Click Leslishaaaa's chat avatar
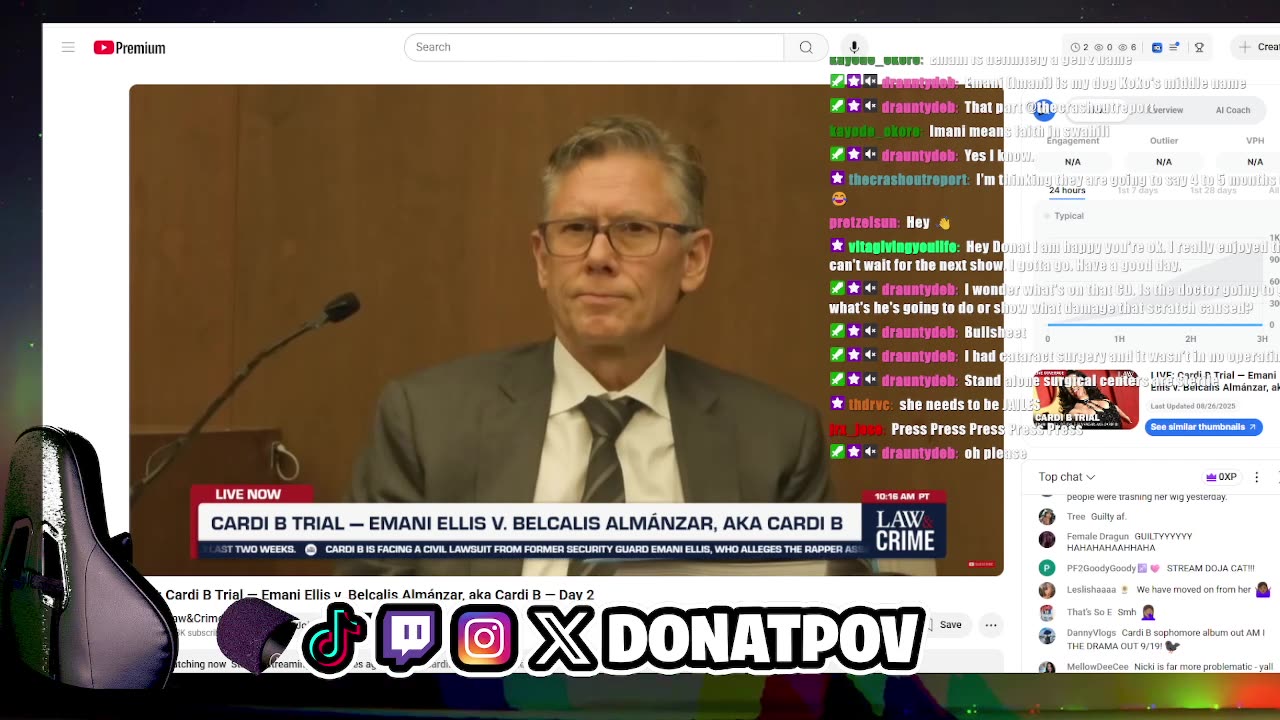Viewport: 1280px width, 720px height. point(1047,590)
